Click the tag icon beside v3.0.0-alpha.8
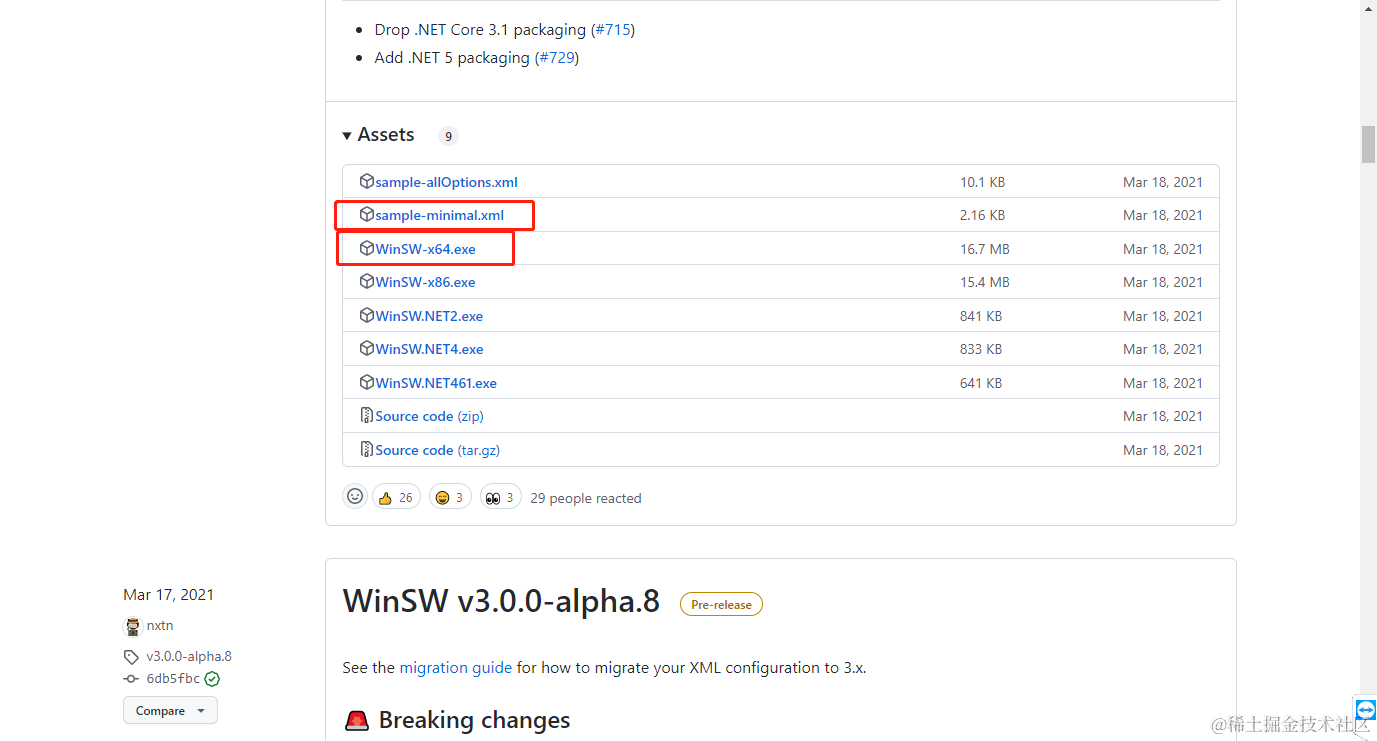This screenshot has width=1377, height=741. coord(131,657)
